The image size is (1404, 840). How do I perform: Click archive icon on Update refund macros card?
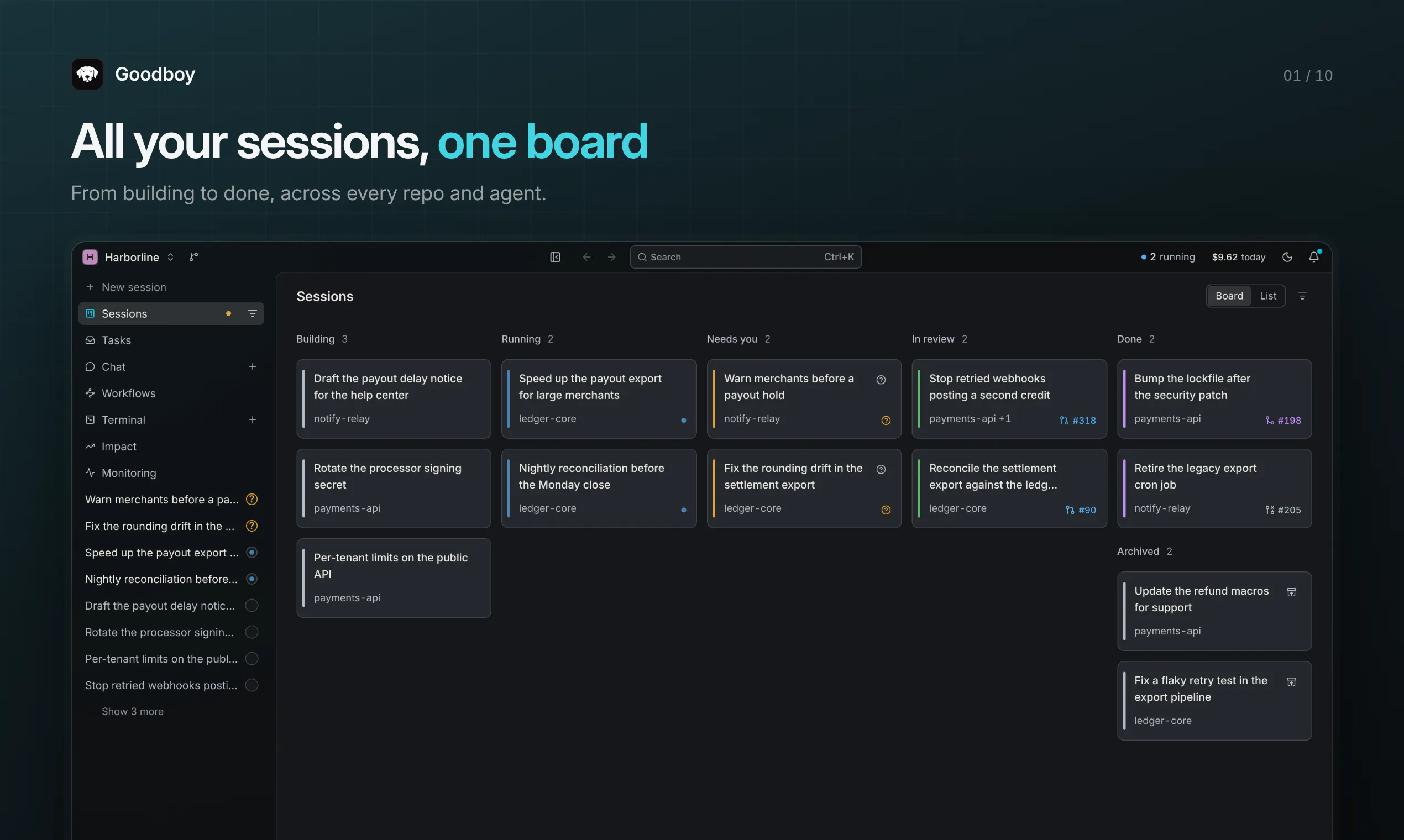tap(1291, 592)
